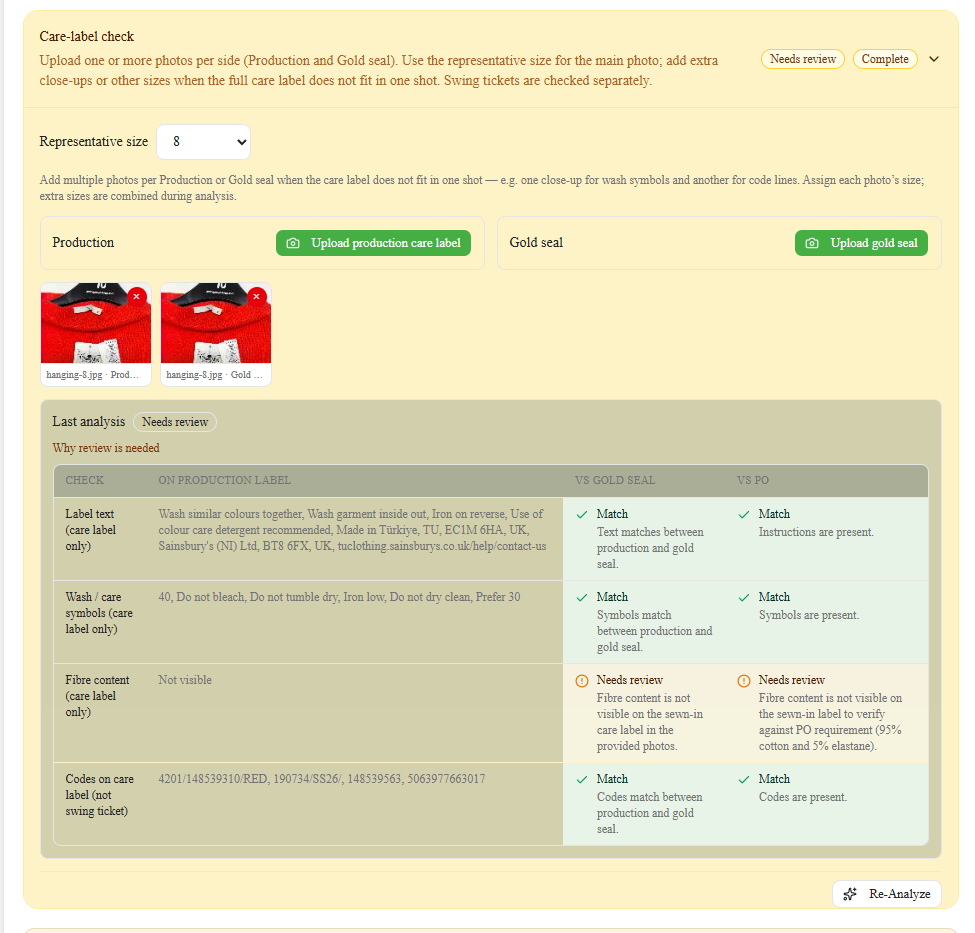
Task: Click Wash symbols checkmark under VS PO
Action: (744, 598)
